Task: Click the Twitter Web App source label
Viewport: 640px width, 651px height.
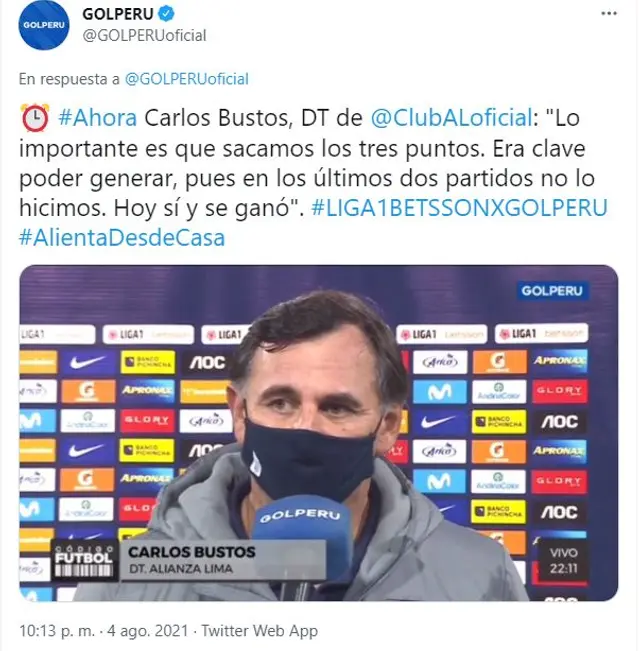Action: click(259, 631)
